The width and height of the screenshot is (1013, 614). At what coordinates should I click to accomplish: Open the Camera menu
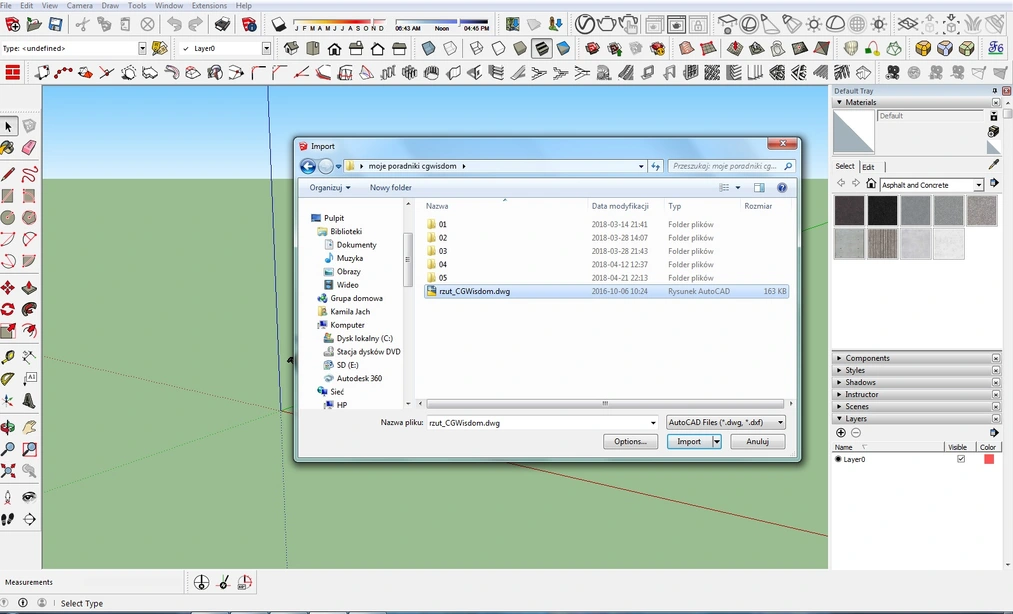80,5
